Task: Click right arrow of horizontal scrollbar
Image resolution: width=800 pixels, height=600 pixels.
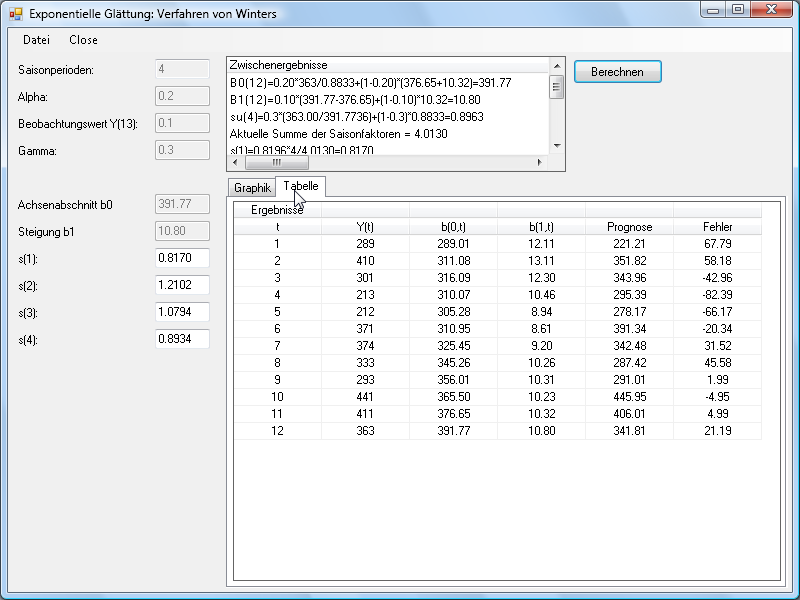Action: (x=541, y=162)
